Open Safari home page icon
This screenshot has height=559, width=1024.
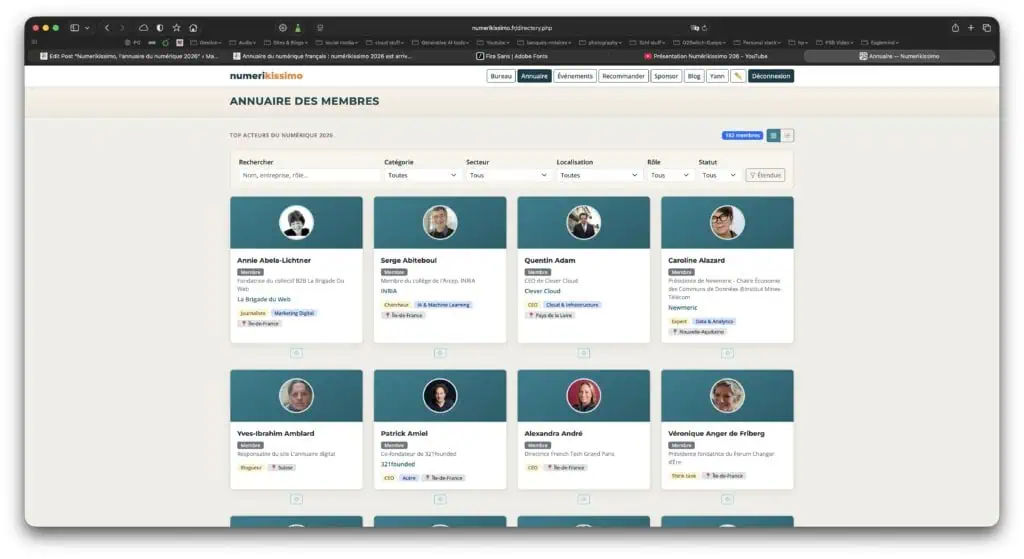point(193,28)
